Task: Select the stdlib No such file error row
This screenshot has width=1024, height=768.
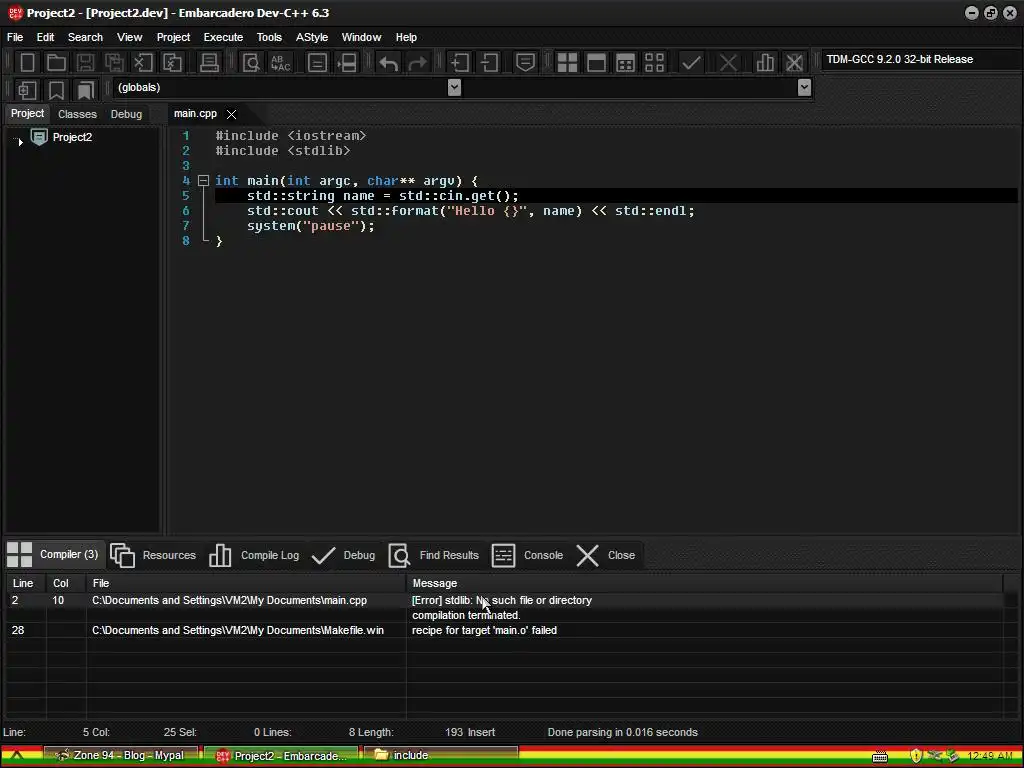Action: tap(505, 600)
